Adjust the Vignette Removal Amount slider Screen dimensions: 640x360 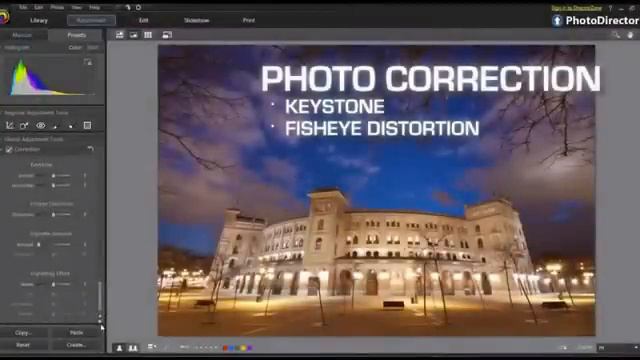[x=53, y=244]
